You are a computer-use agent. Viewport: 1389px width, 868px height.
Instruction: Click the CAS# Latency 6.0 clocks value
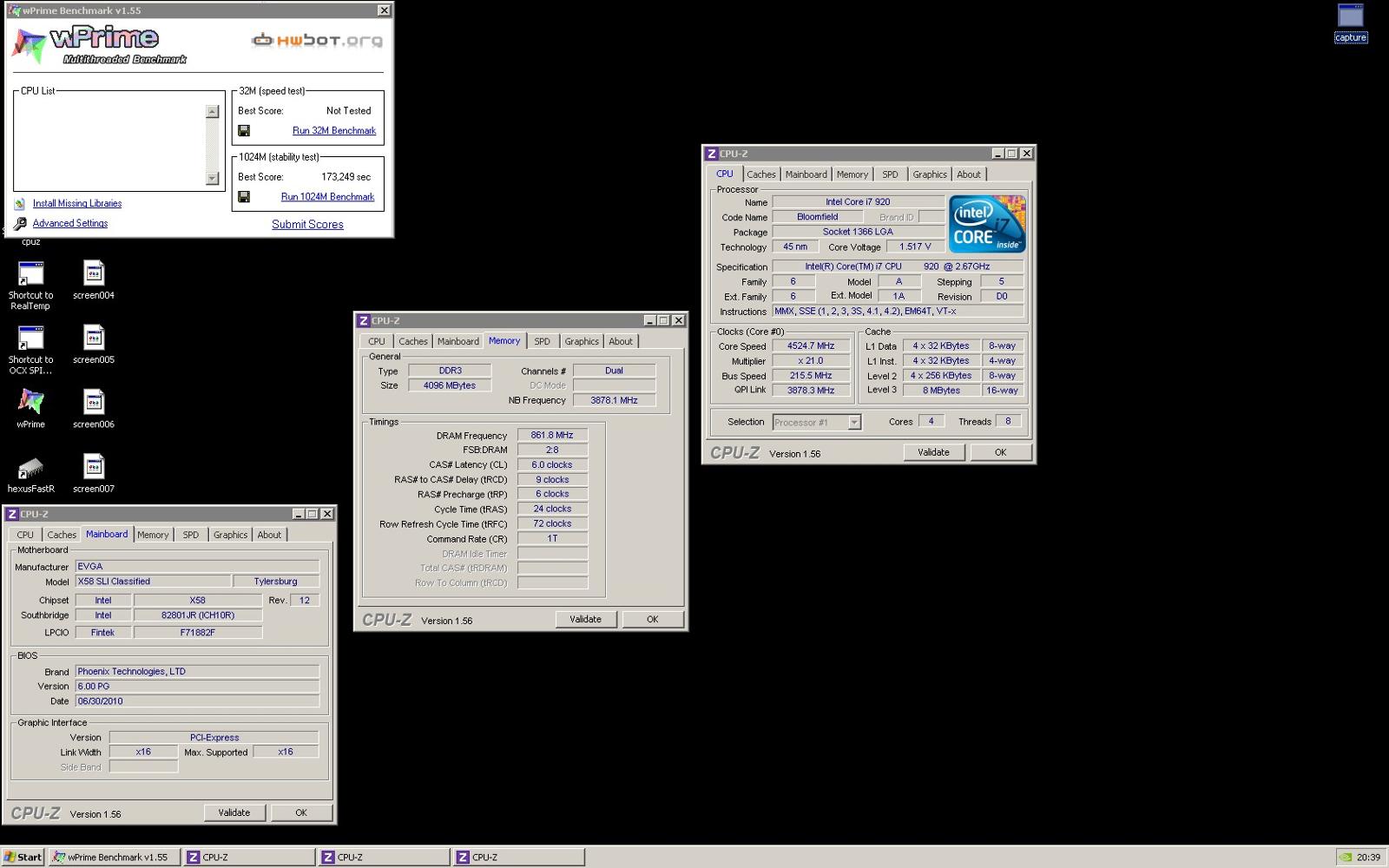pos(552,465)
